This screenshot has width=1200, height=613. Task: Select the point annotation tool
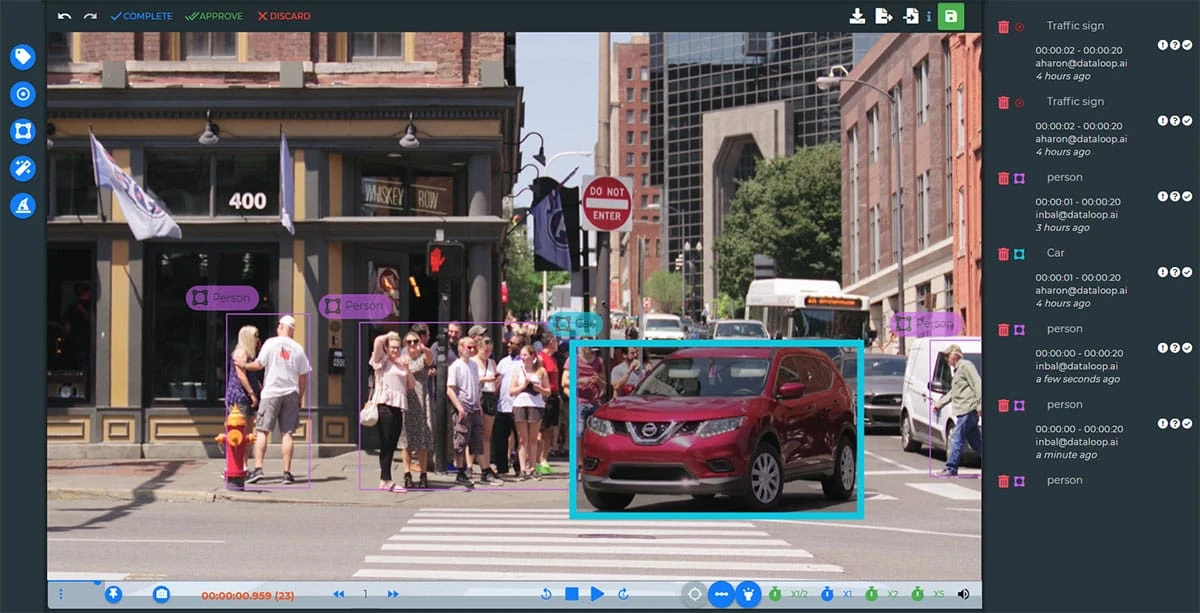point(22,94)
